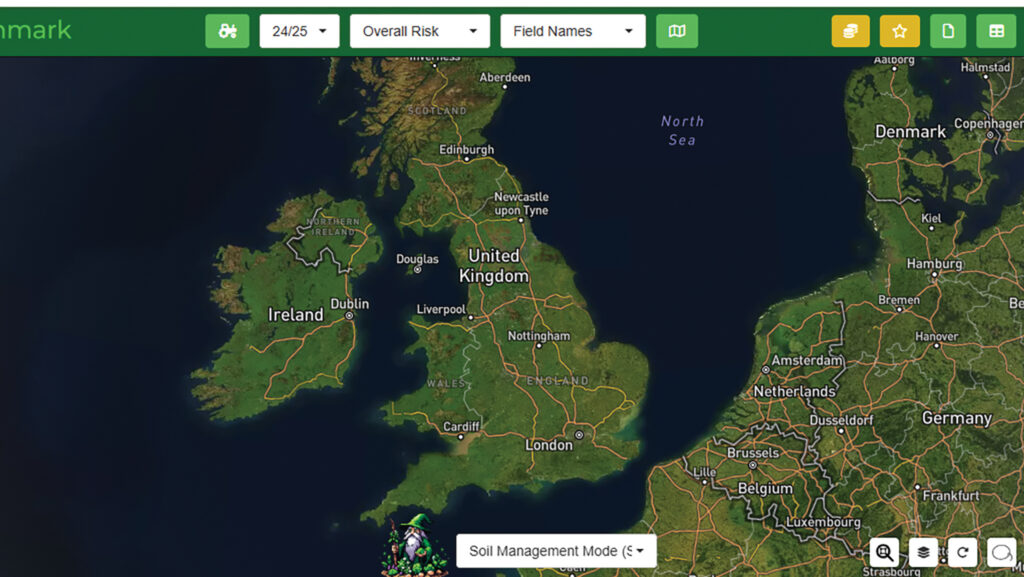
Task: Click London city label on map
Action: [x=549, y=445]
